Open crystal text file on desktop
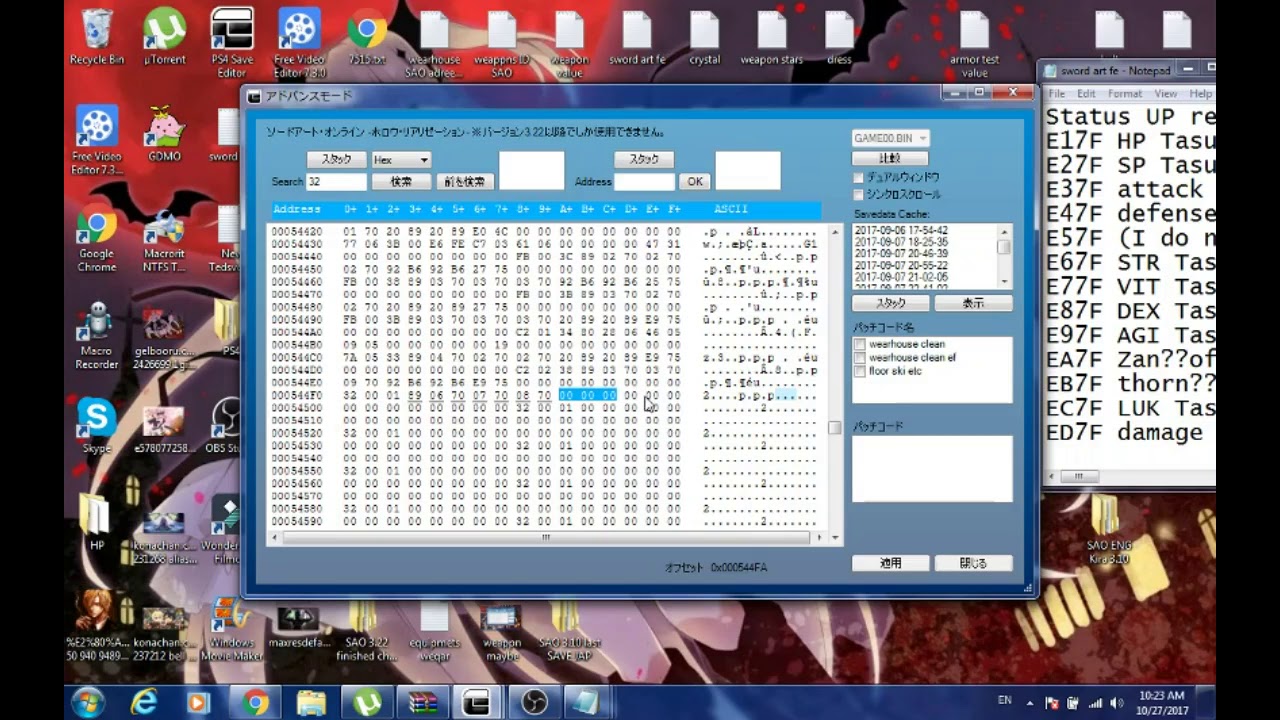Image resolution: width=1280 pixels, height=720 pixels. pyautogui.click(x=704, y=37)
